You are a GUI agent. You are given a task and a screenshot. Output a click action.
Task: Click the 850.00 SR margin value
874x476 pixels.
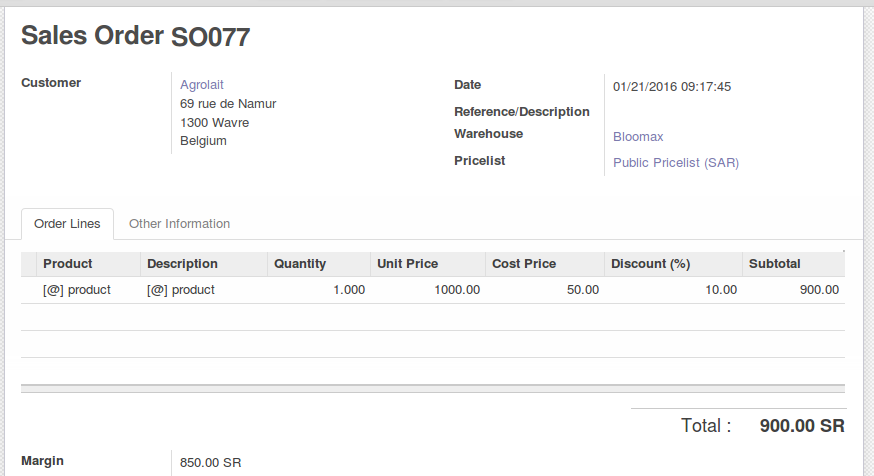click(x=210, y=463)
